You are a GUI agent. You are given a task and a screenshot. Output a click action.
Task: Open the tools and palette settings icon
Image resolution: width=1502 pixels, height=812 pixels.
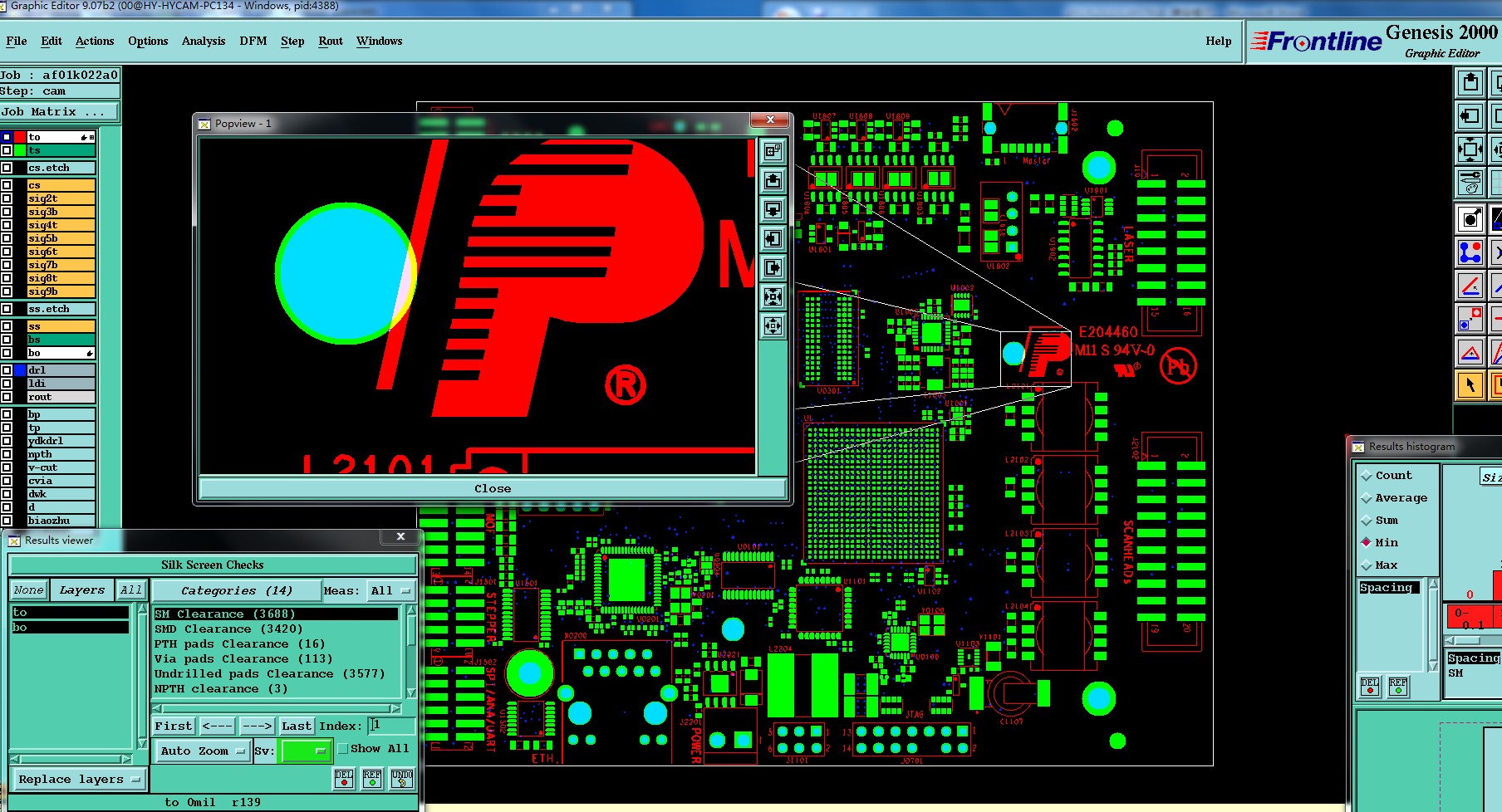[x=1470, y=181]
